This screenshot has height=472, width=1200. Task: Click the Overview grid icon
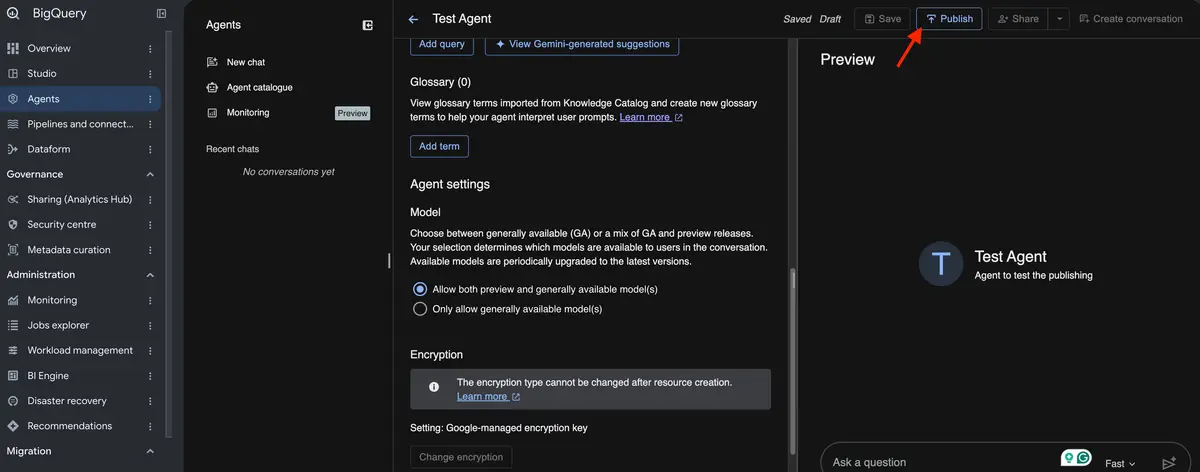[13, 48]
